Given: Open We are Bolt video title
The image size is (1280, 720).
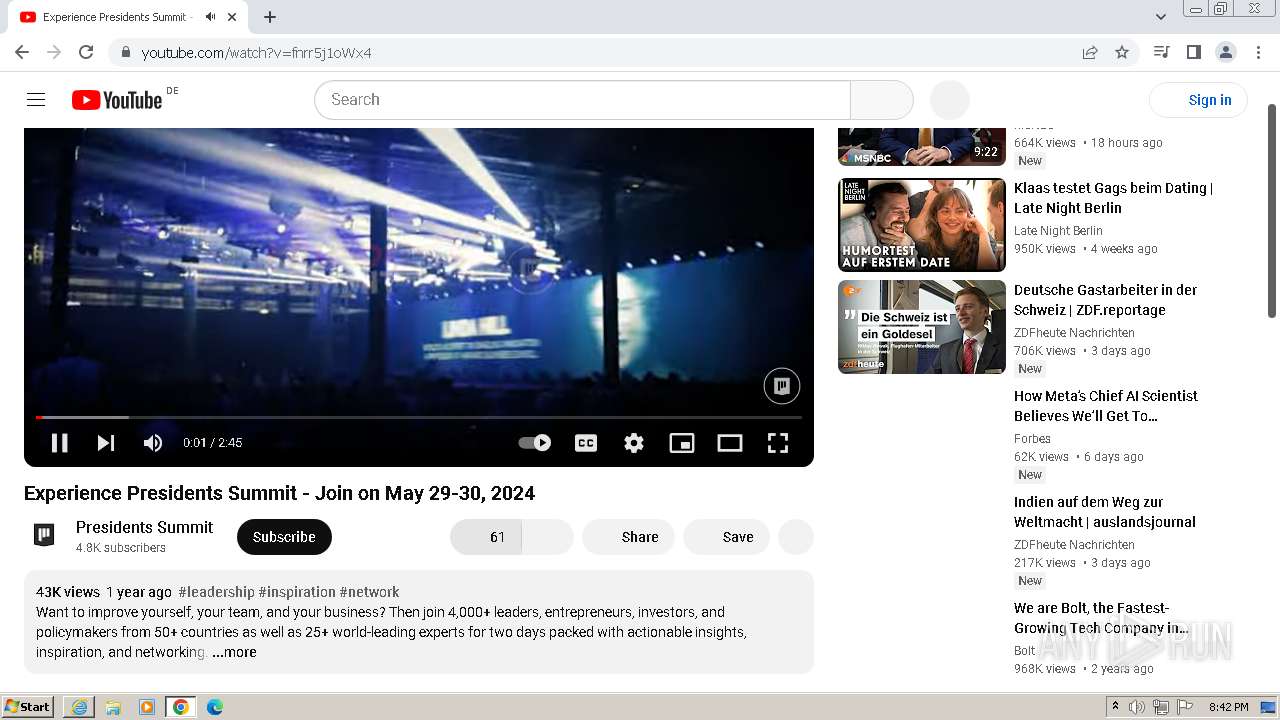Looking at the screenshot, I should 1101,618.
